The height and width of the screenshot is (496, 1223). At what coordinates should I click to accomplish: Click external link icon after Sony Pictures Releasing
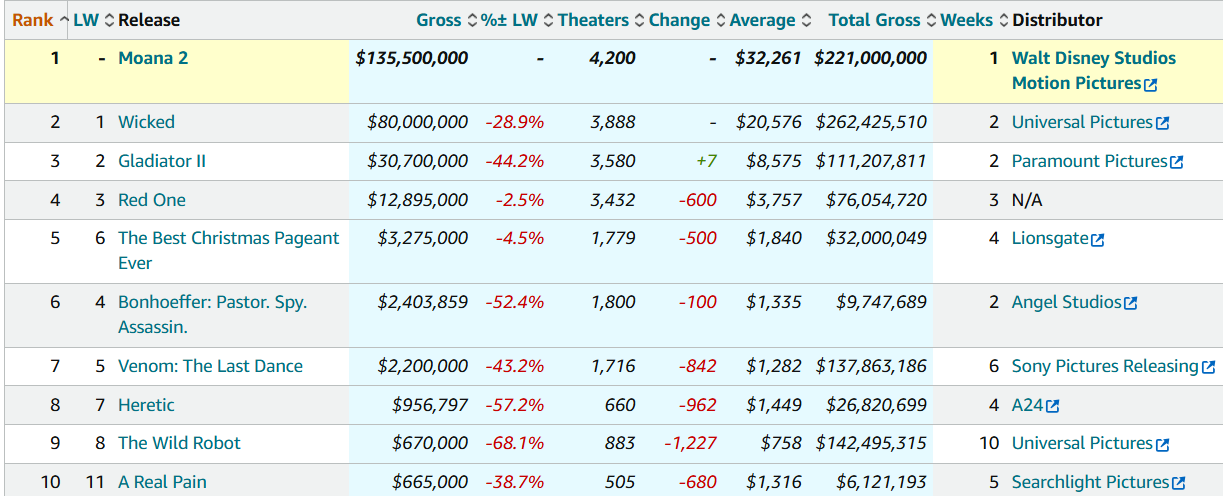pyautogui.click(x=1209, y=367)
